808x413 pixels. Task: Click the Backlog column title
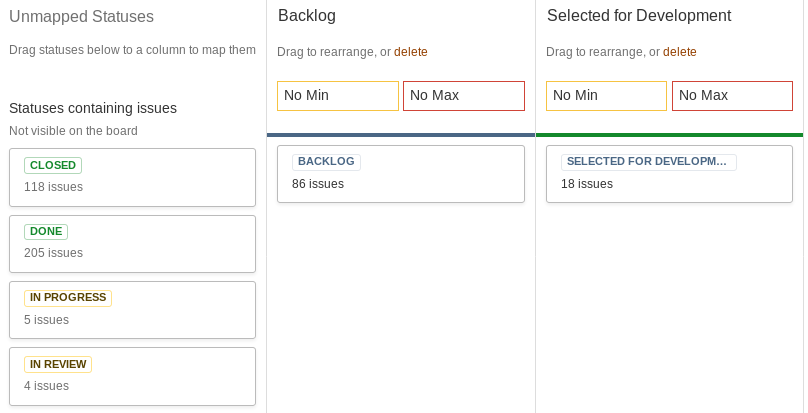pyautogui.click(x=307, y=15)
